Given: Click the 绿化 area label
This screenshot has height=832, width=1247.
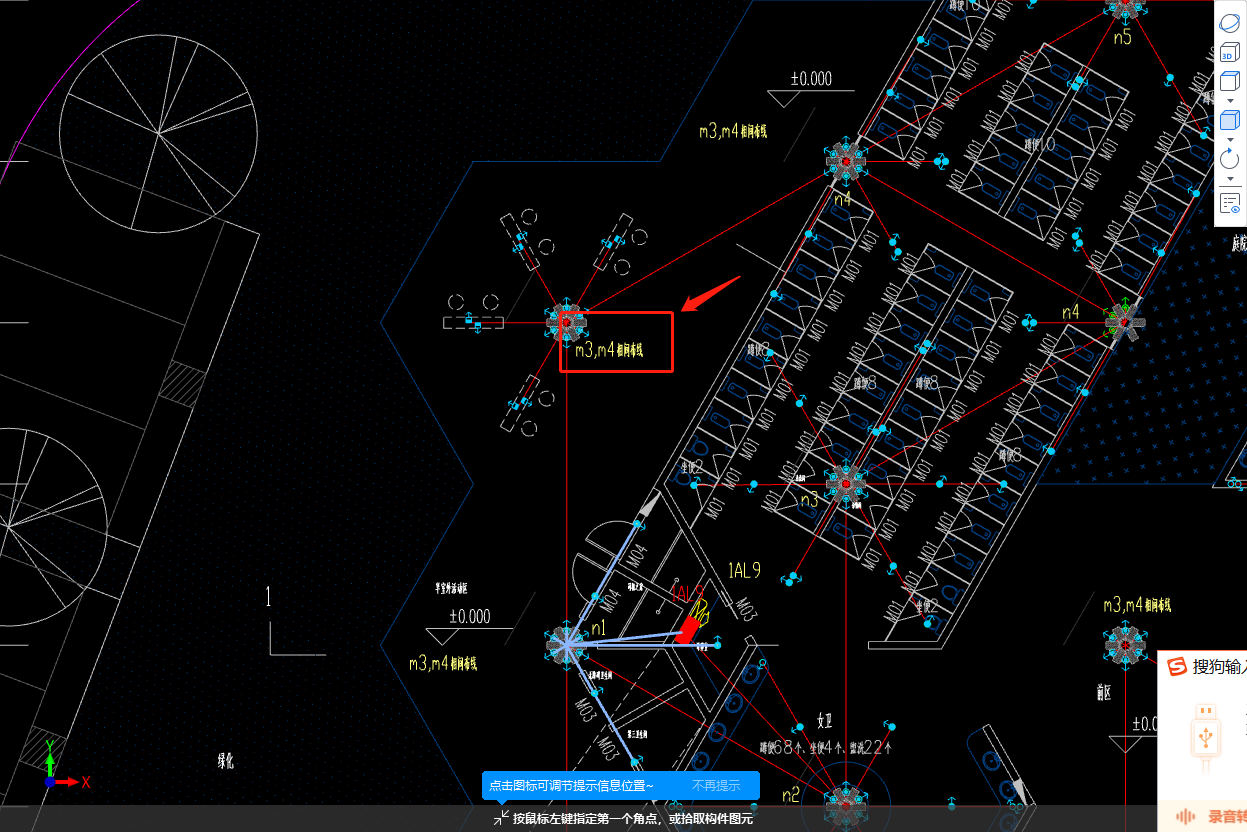Looking at the screenshot, I should [226, 761].
